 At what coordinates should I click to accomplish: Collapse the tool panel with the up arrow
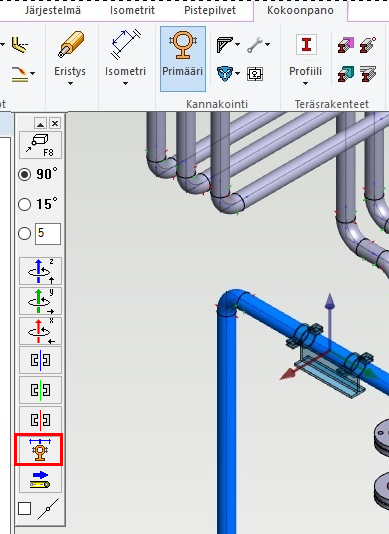[40, 123]
